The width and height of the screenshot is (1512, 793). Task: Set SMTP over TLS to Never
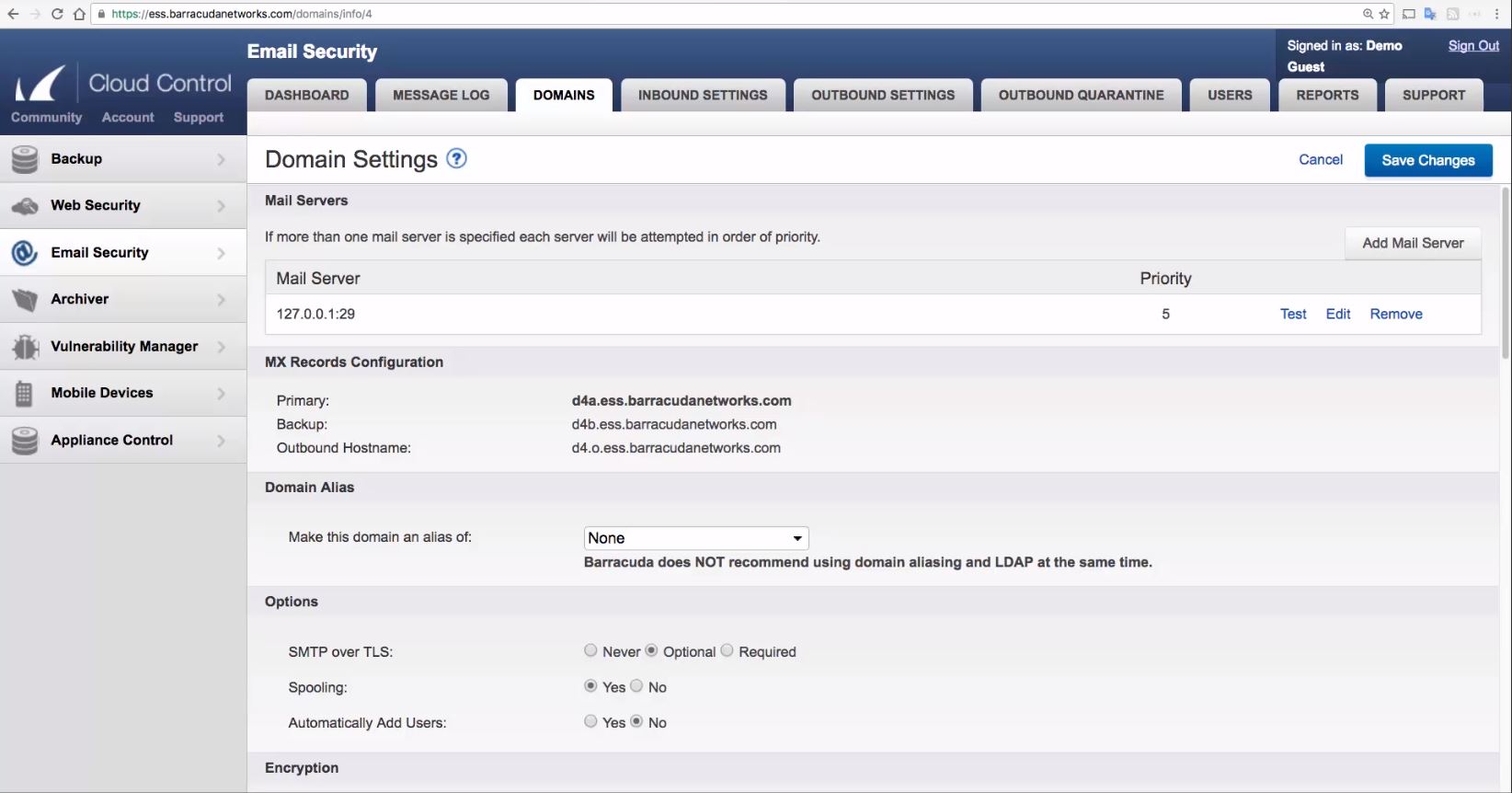pyautogui.click(x=590, y=650)
